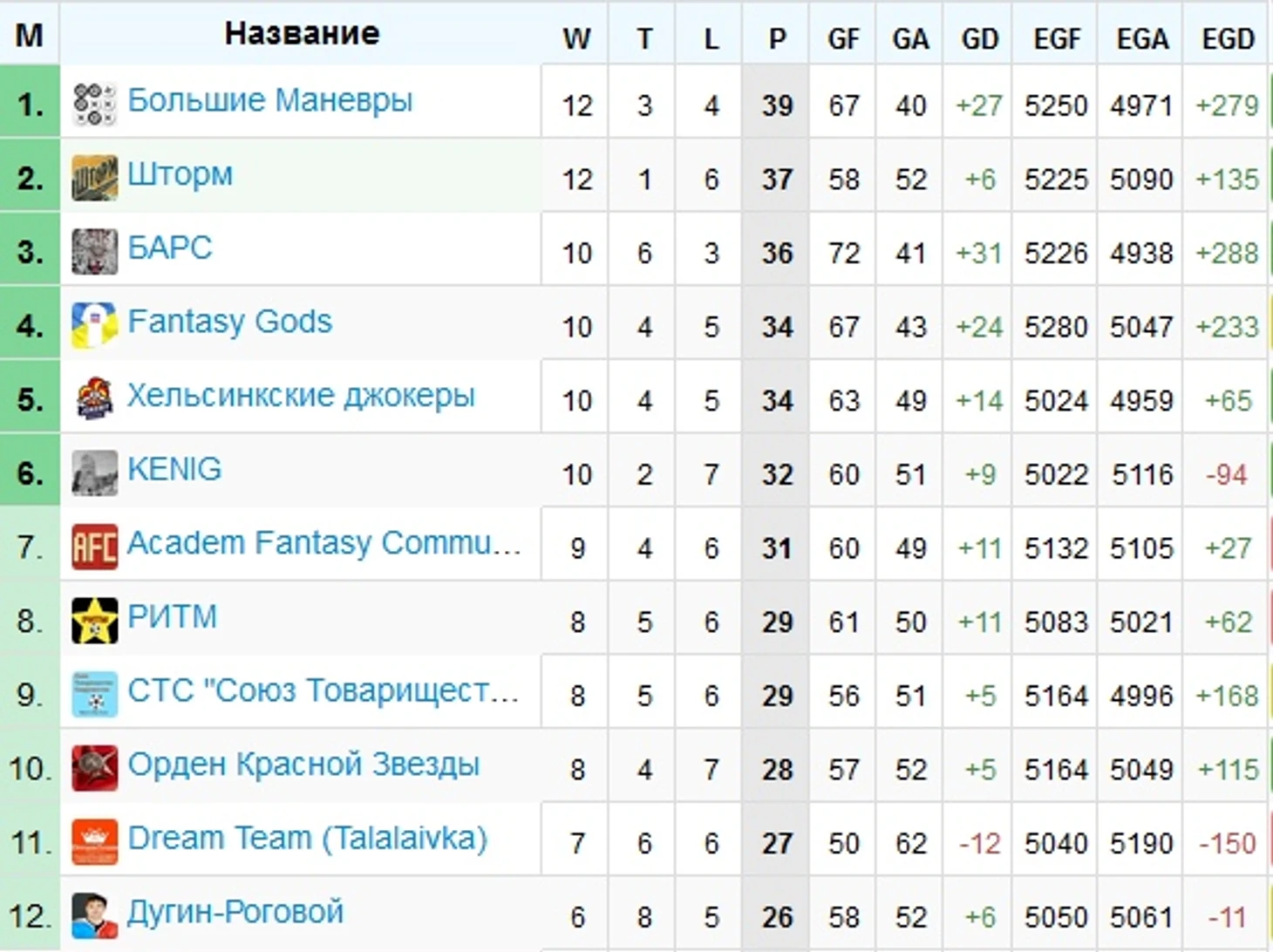Click the Fantasy Gods jersey icon
Screen dimensions: 1273x952
pos(94,326)
